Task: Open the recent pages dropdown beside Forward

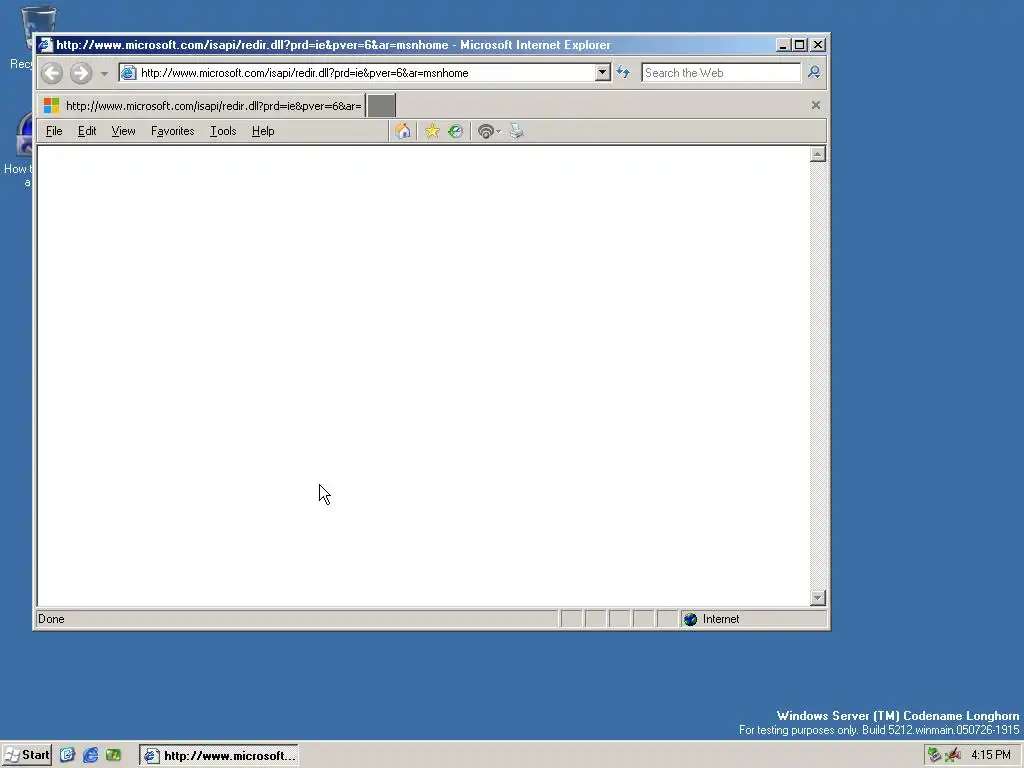Action: 104,73
